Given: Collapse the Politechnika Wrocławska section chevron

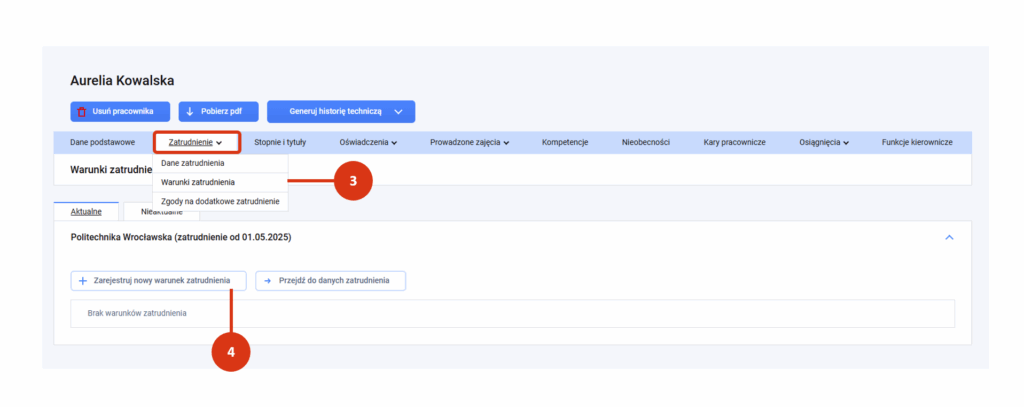Looking at the screenshot, I should [x=950, y=238].
